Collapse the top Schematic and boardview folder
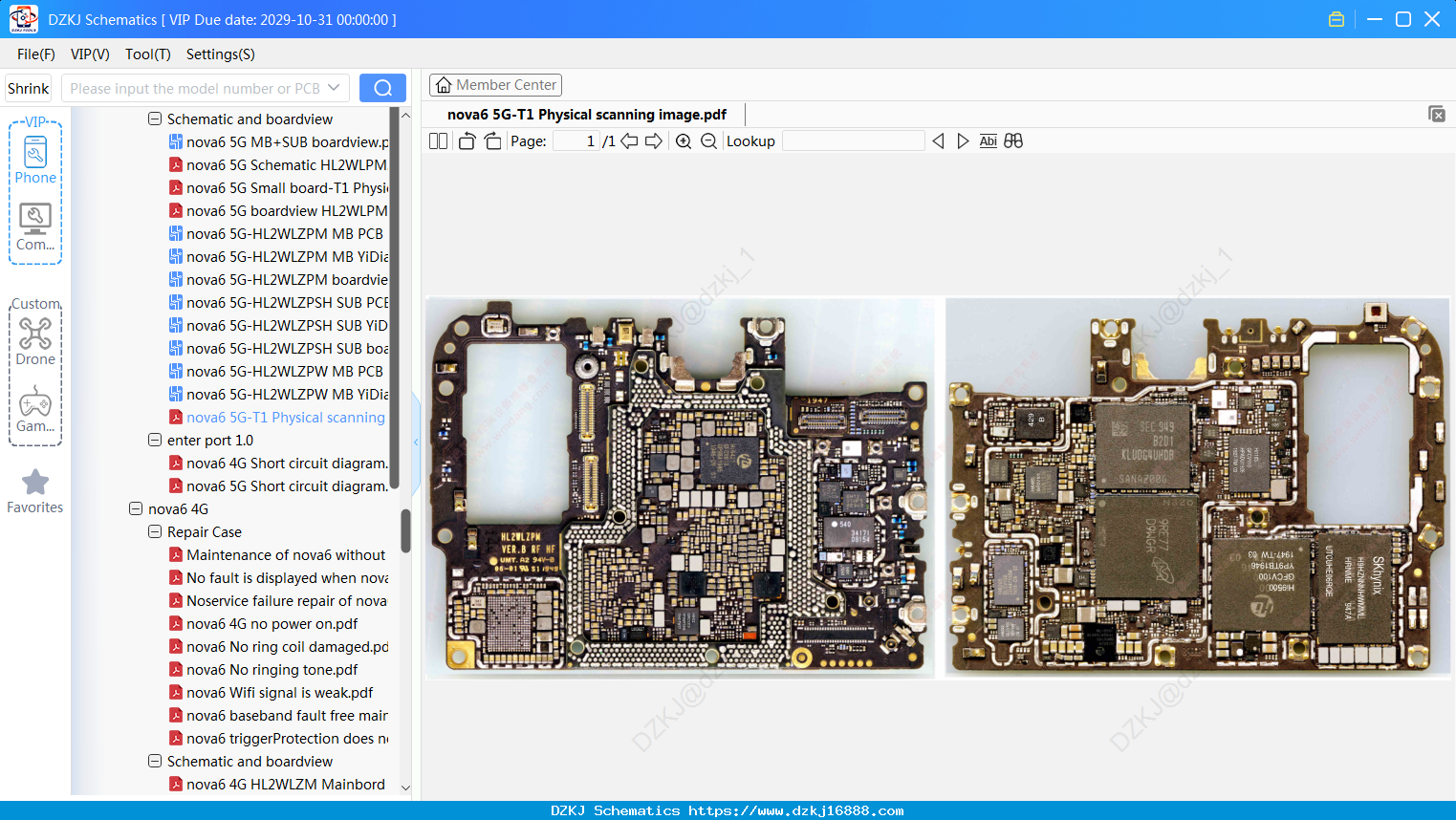 click(155, 119)
